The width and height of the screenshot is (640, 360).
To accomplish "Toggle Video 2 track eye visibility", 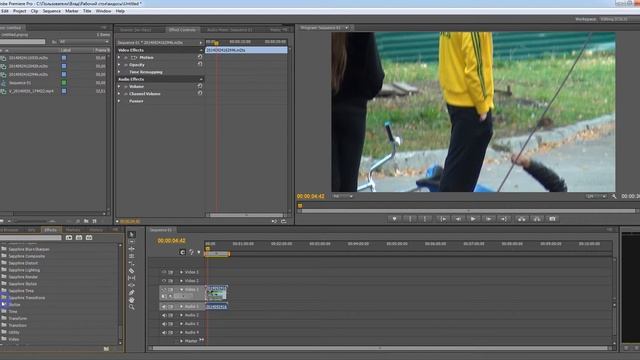I will [164, 281].
